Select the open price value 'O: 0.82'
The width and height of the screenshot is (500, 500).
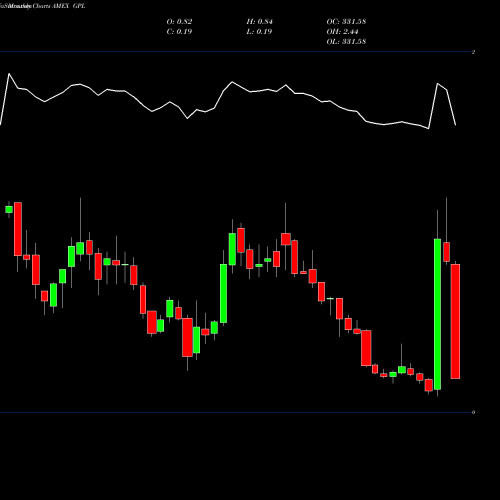coord(179,22)
